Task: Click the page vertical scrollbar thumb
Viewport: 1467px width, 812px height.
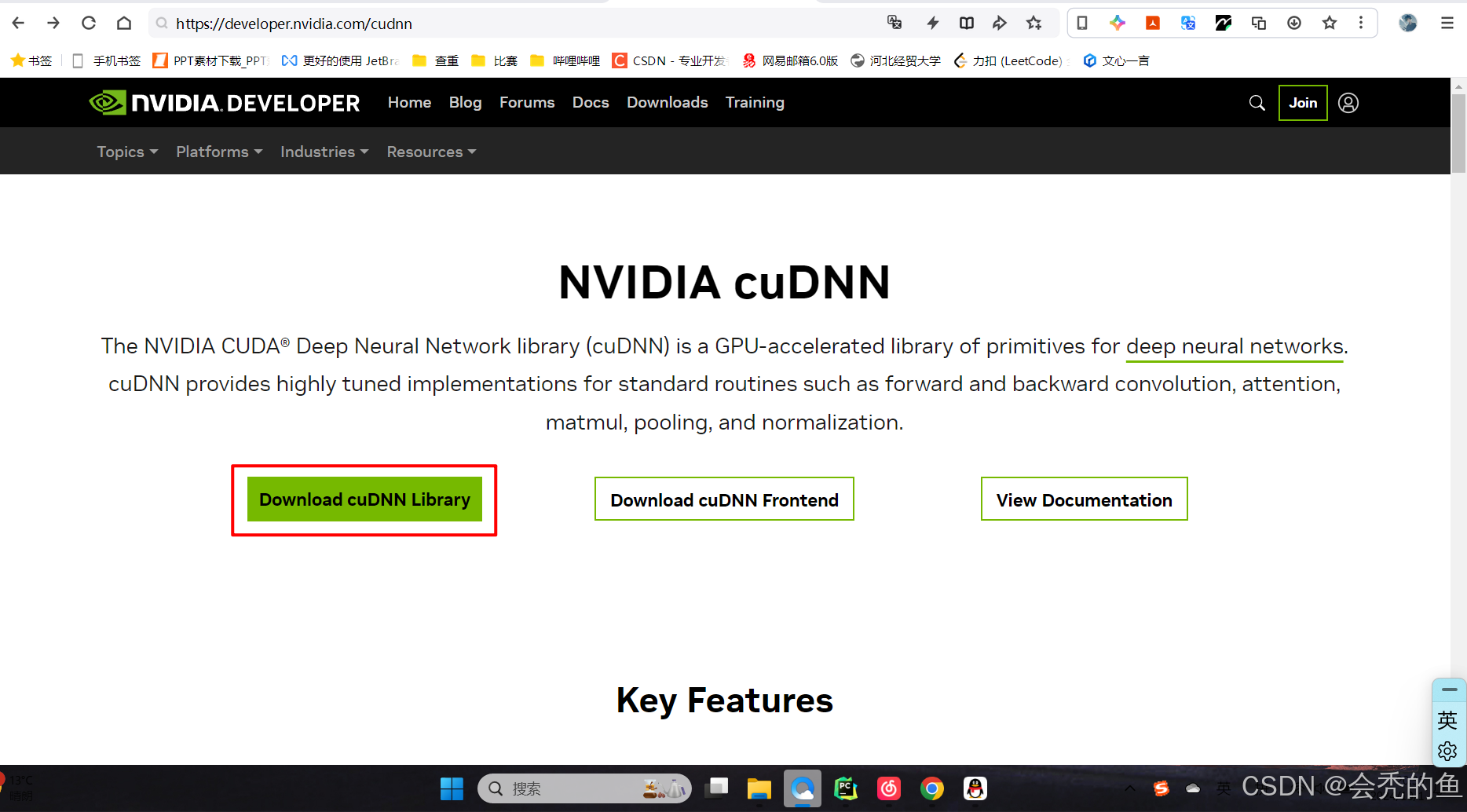Action: coord(1458,133)
